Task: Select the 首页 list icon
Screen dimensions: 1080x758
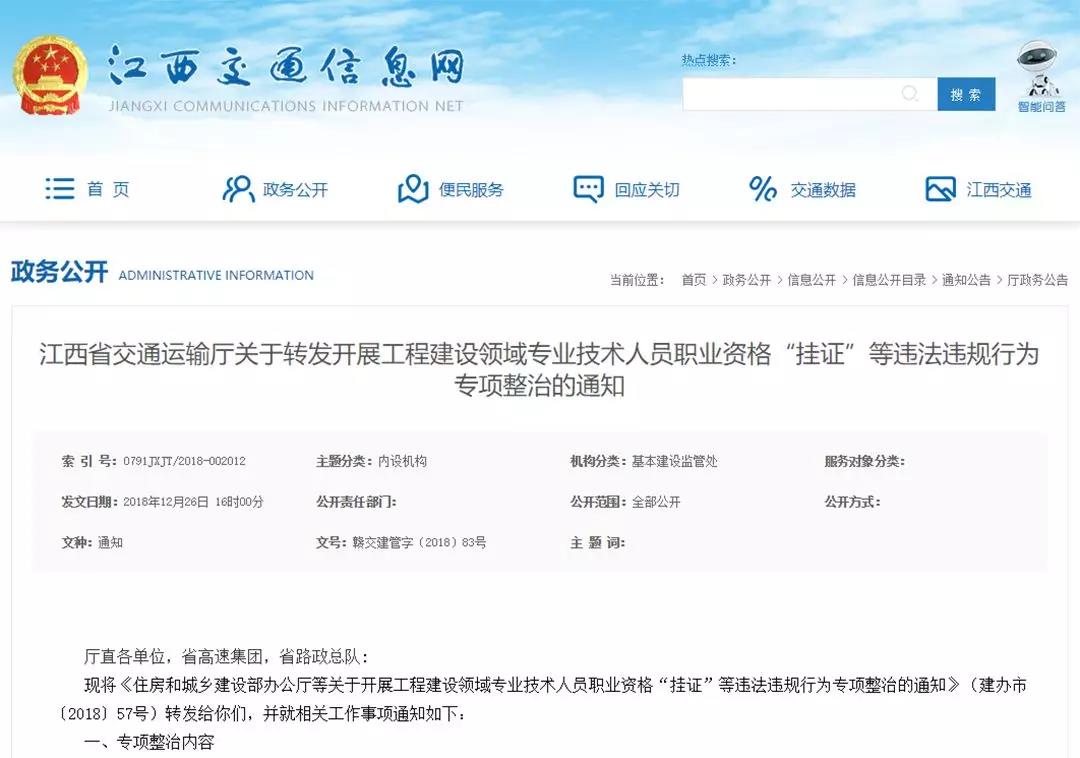Action: [59, 188]
